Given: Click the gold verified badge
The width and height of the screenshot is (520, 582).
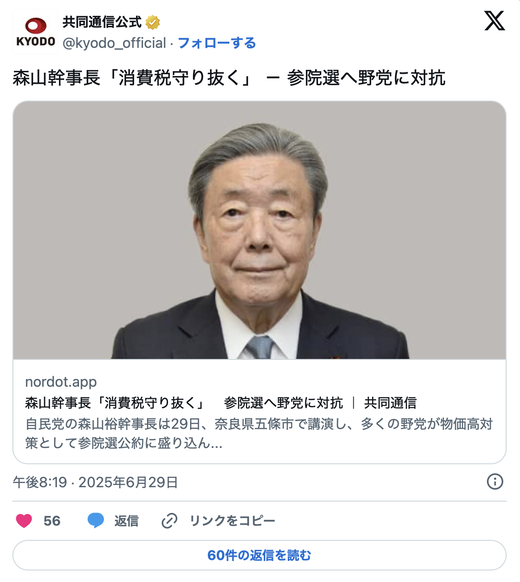Looking at the screenshot, I should coord(153,22).
